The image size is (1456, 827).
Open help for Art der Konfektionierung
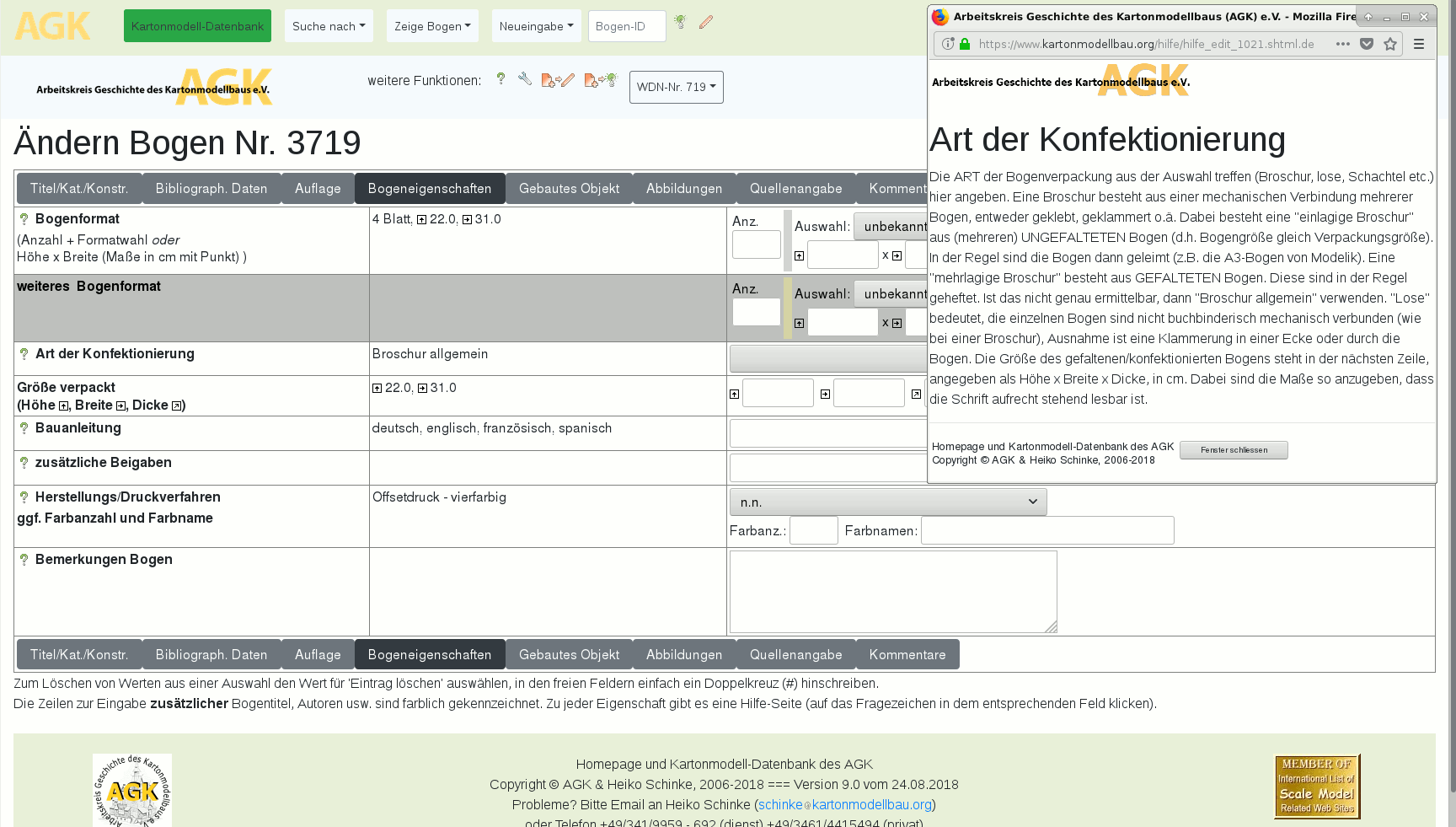point(24,354)
